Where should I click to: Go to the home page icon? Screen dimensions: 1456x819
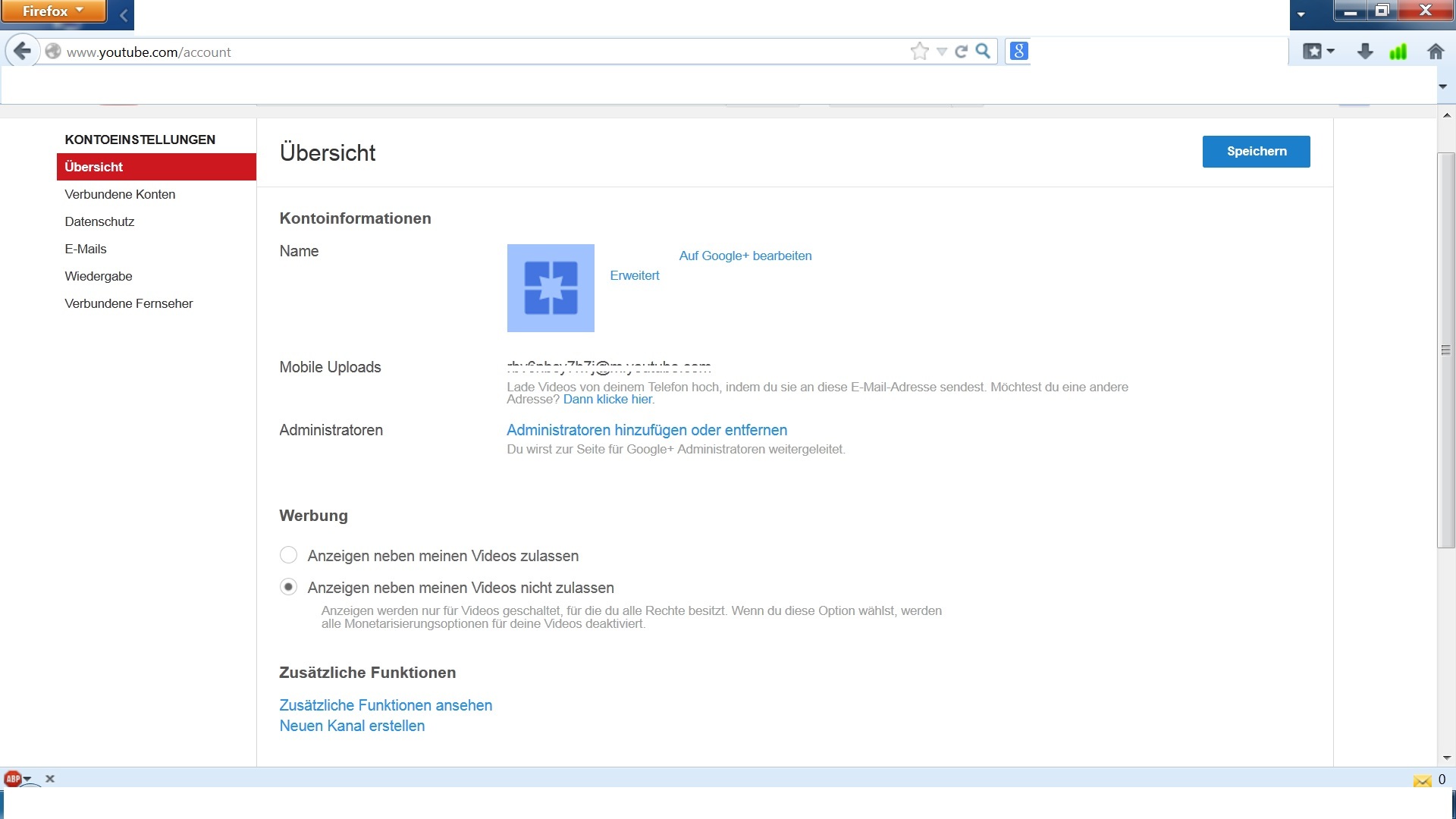(1435, 52)
